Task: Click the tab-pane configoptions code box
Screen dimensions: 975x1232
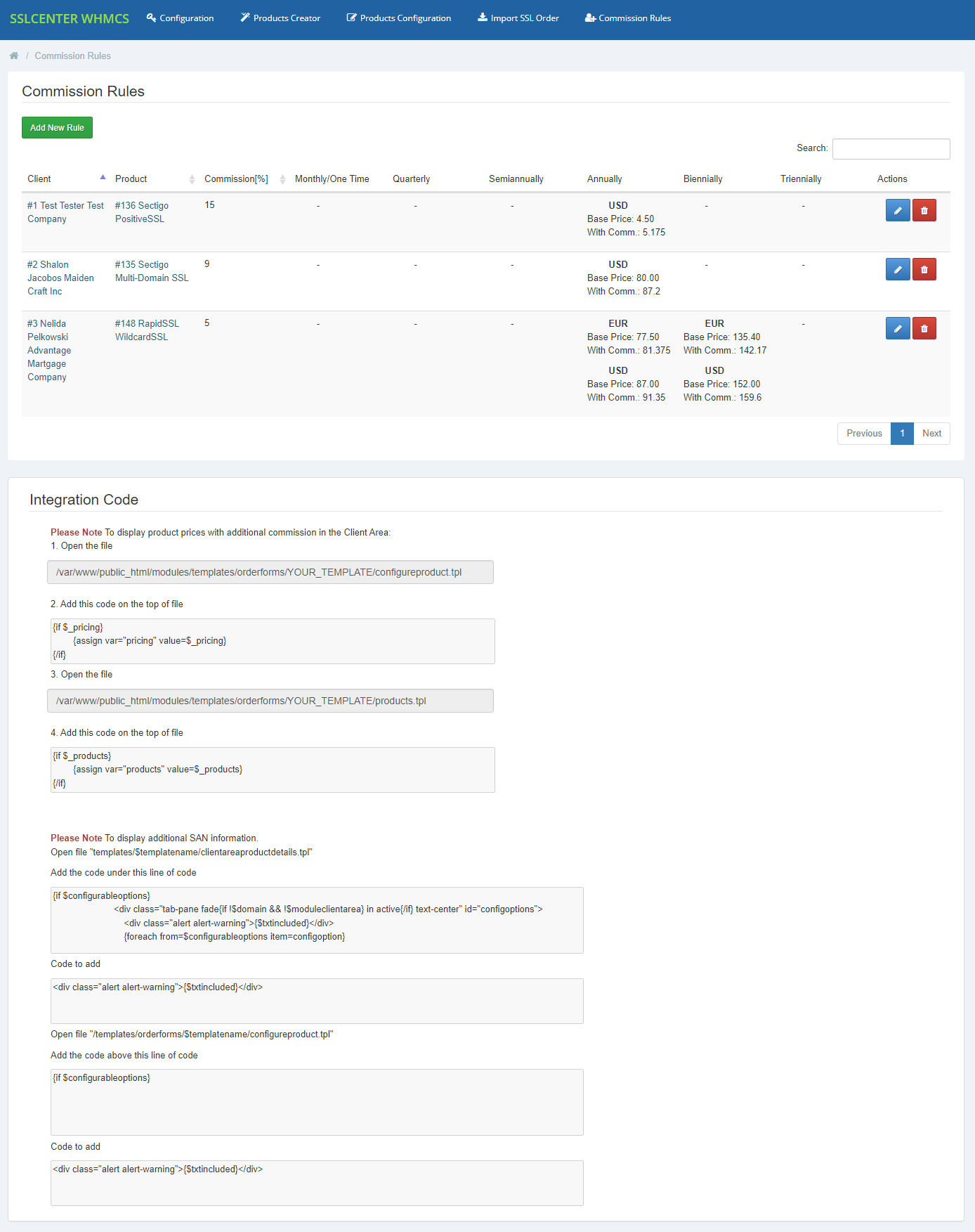Action: coord(317,920)
